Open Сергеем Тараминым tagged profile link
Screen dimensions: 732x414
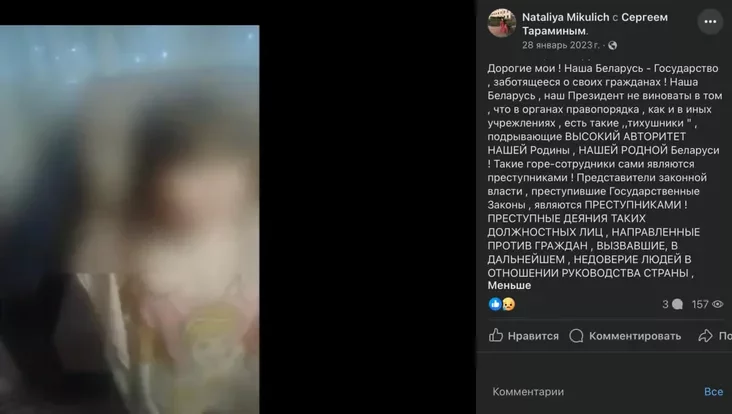click(595, 24)
